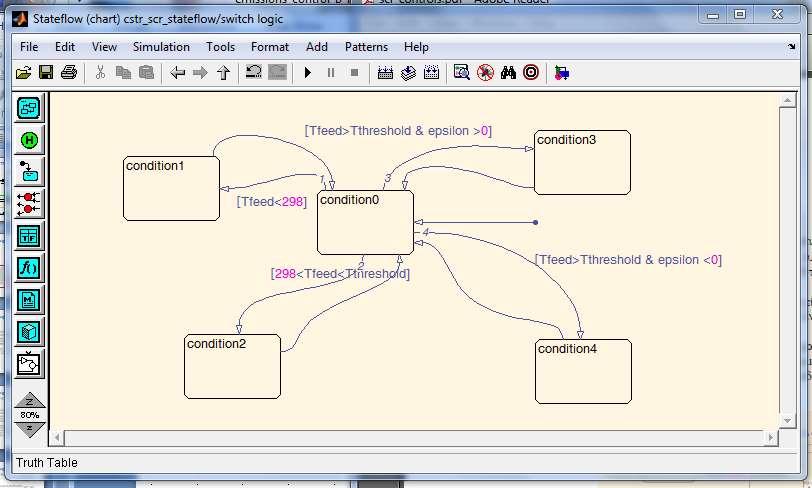Screen dimensions: 812x488
Task: Open the File menu
Action: pos(29,47)
